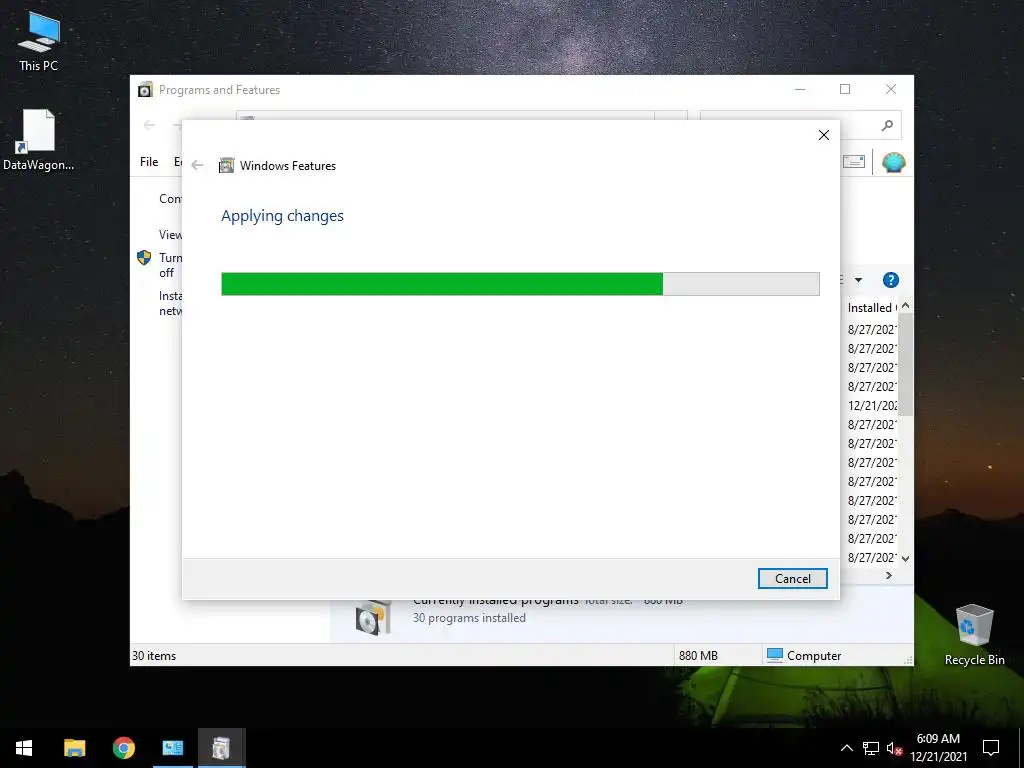Close the Programs and Features window
Viewport: 1024px width, 768px height.
point(891,89)
